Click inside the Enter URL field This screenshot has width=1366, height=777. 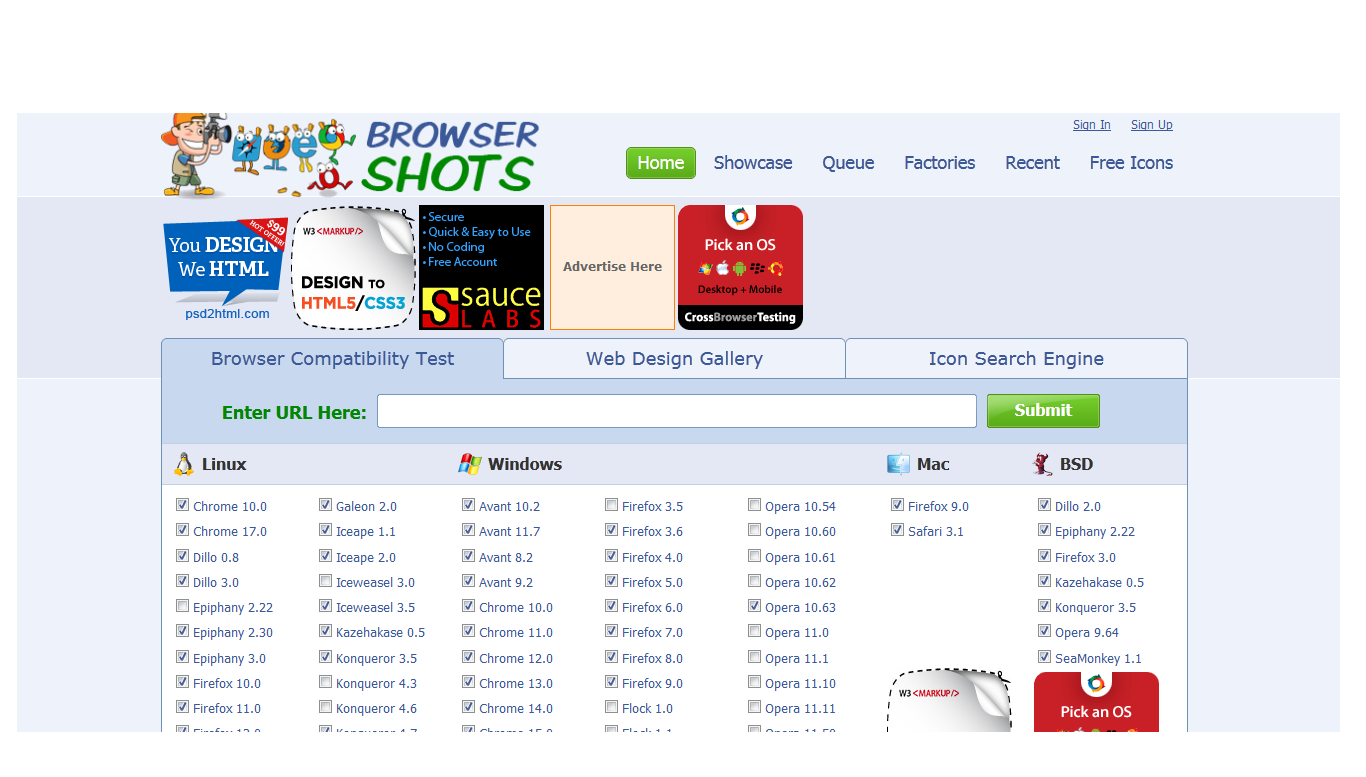point(676,410)
